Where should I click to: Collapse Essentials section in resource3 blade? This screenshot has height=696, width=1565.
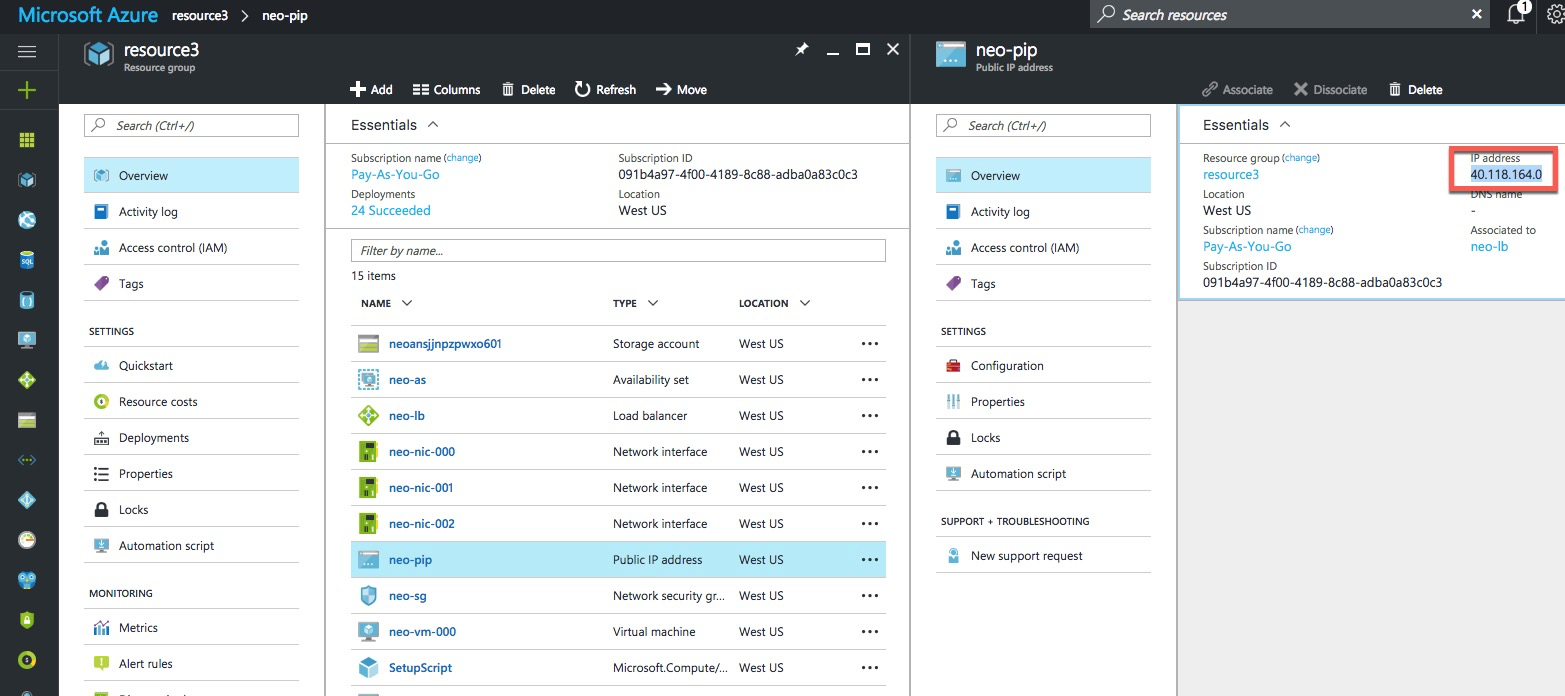tap(395, 125)
